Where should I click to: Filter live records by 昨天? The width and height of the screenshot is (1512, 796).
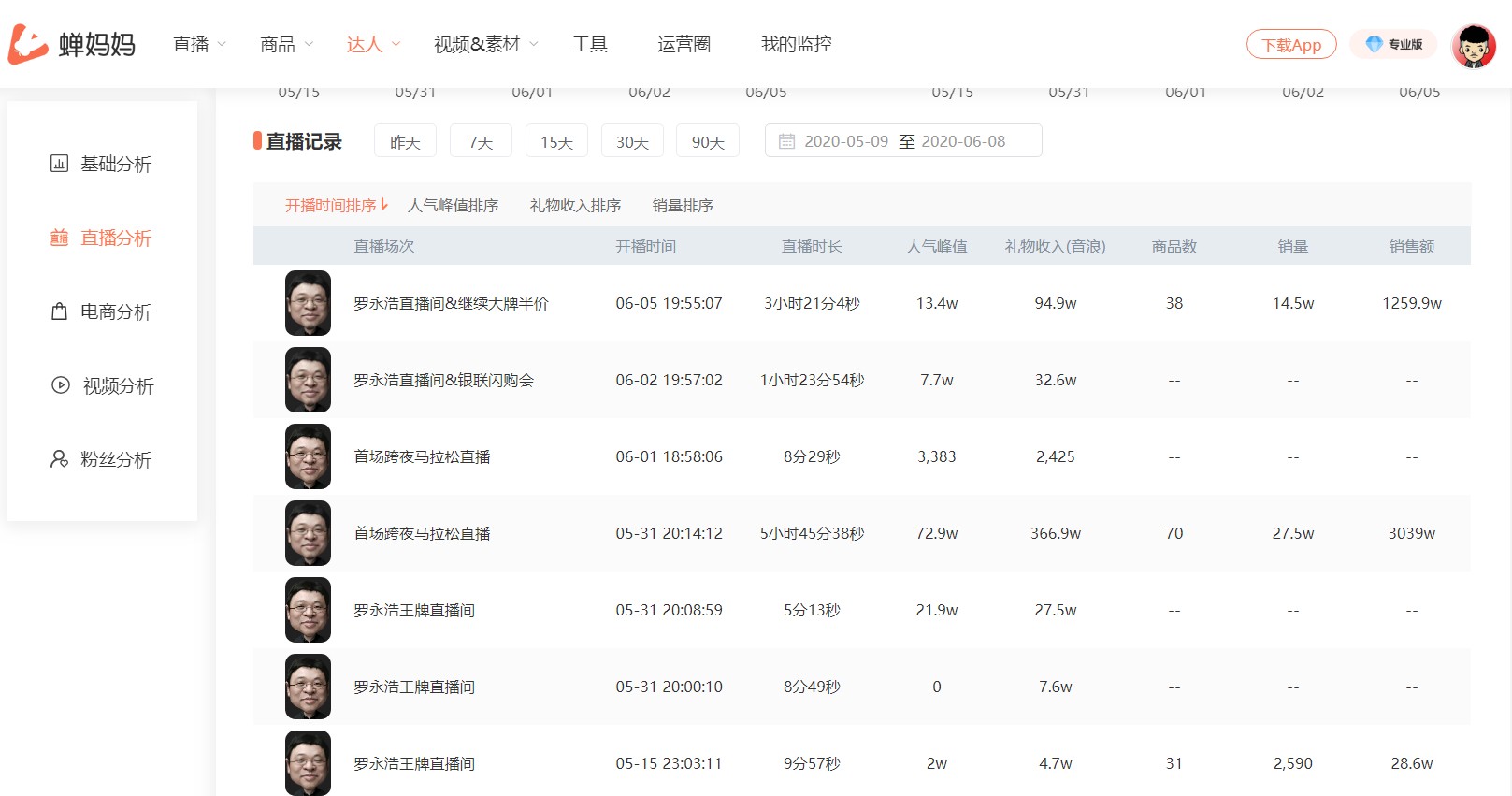point(405,141)
